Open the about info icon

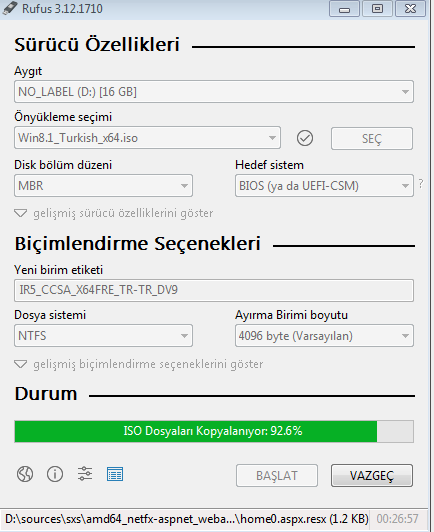[55, 474]
